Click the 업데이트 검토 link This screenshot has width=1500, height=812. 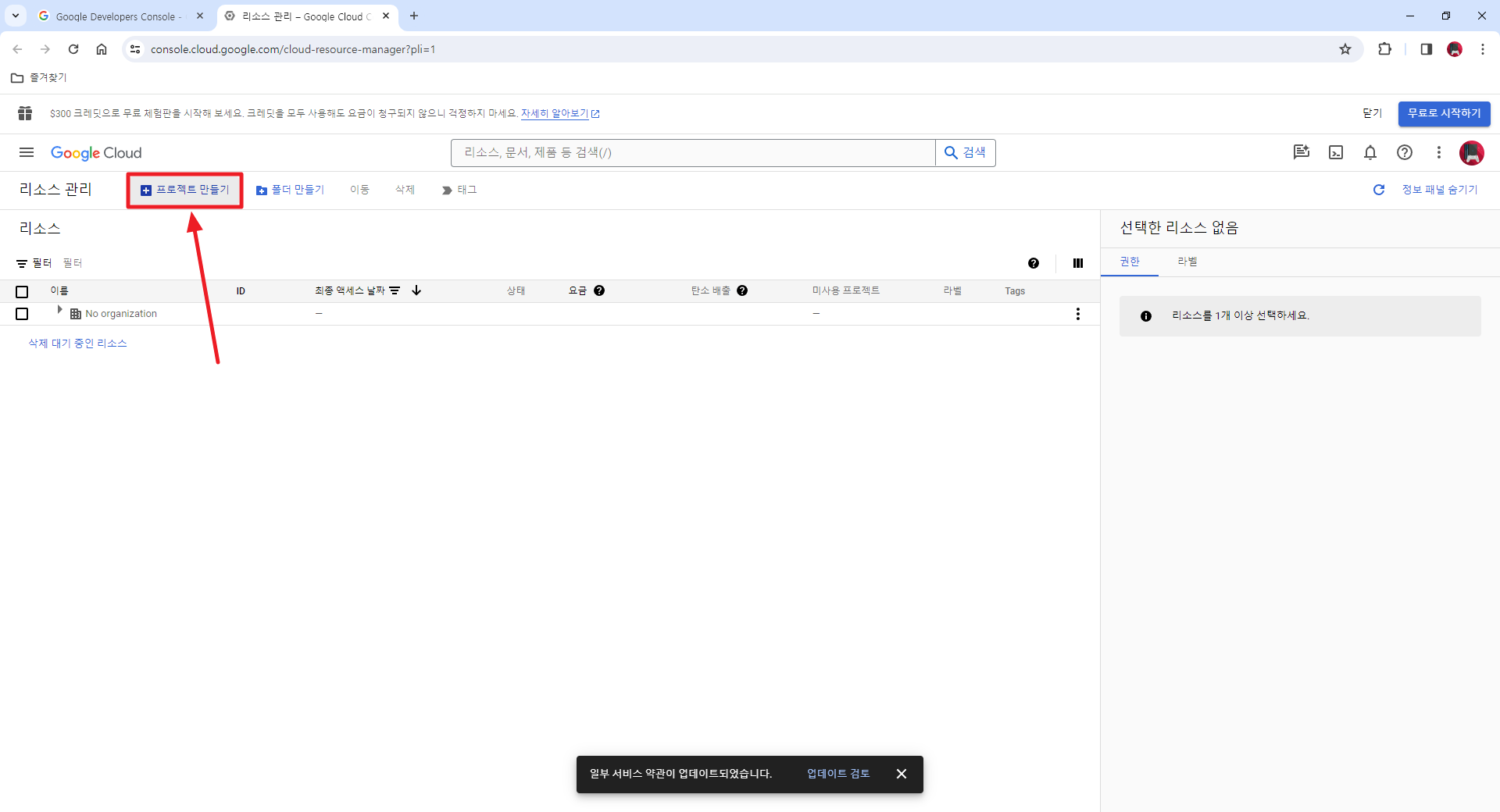tap(837, 774)
